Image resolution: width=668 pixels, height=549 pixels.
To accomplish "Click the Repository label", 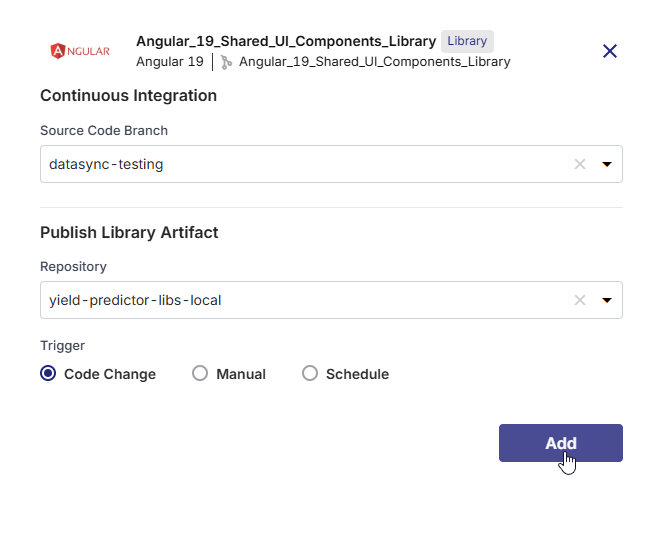I will tap(73, 267).
